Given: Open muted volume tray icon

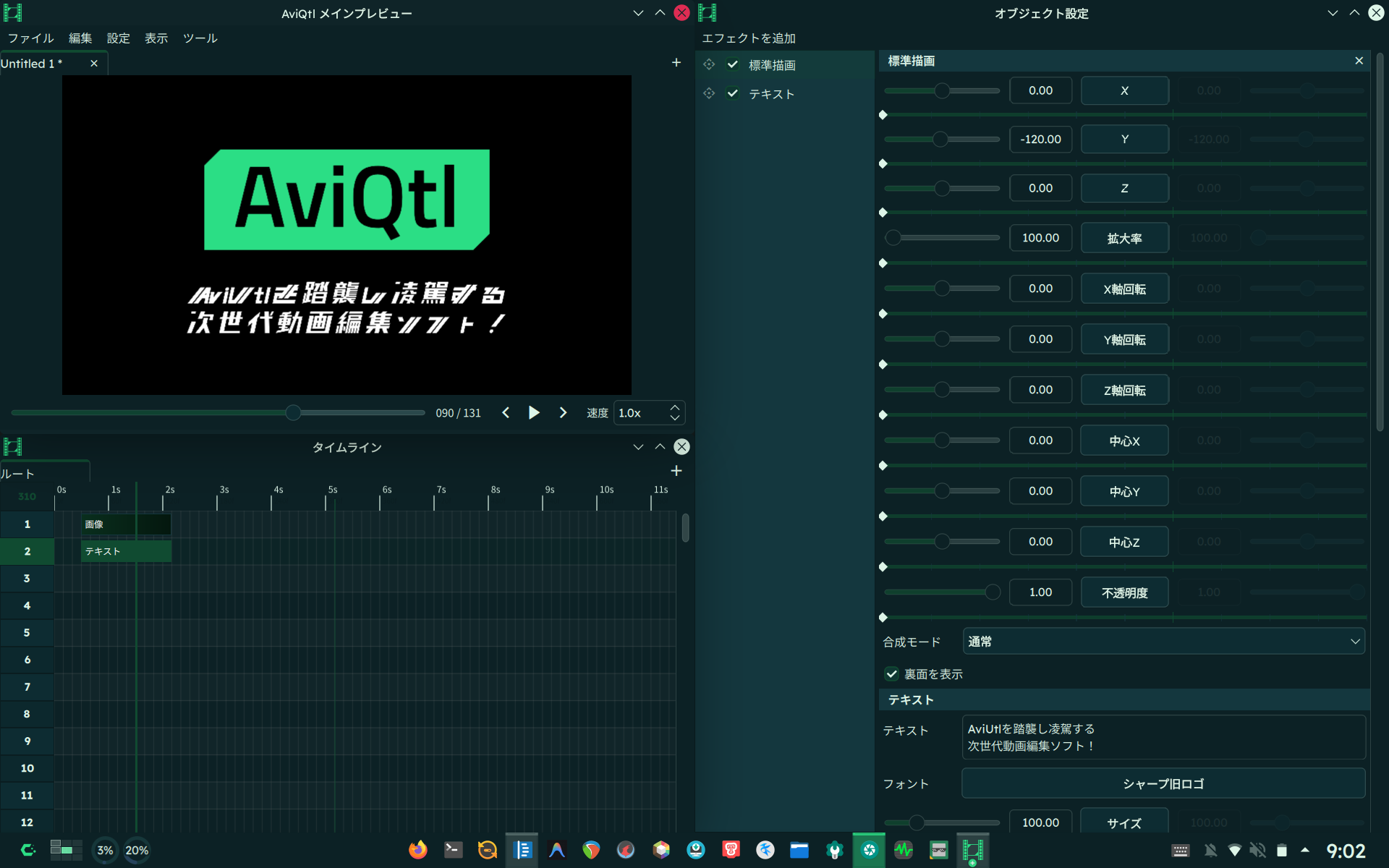Looking at the screenshot, I should [1258, 851].
